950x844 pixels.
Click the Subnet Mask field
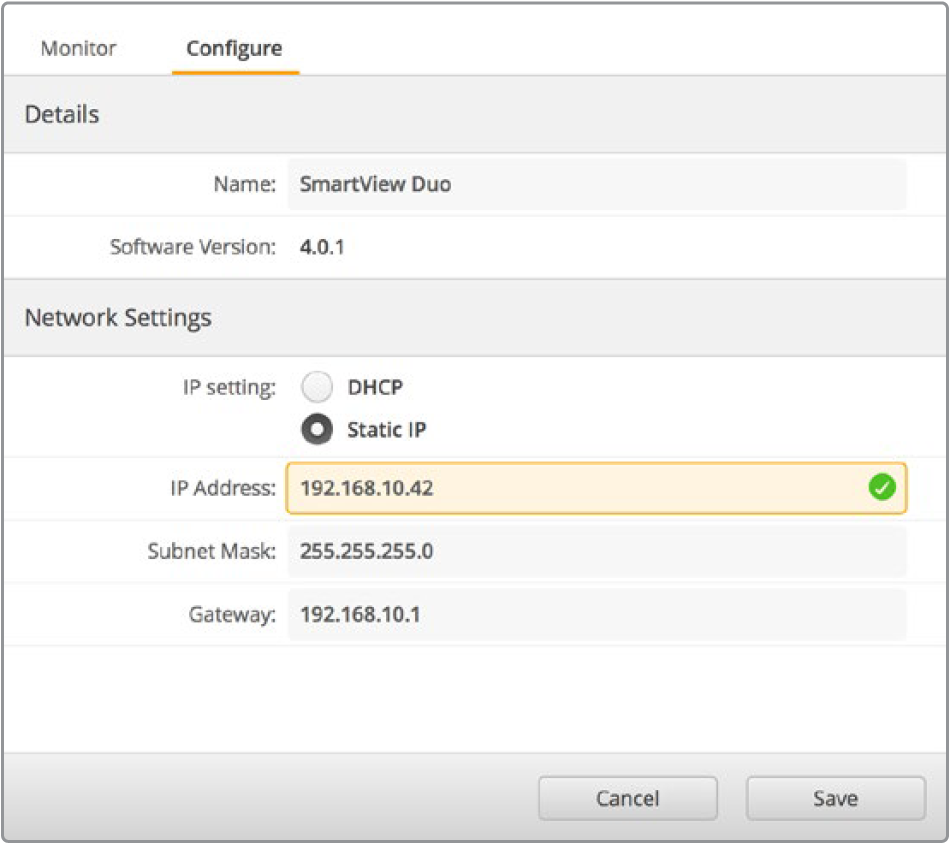(x=596, y=551)
